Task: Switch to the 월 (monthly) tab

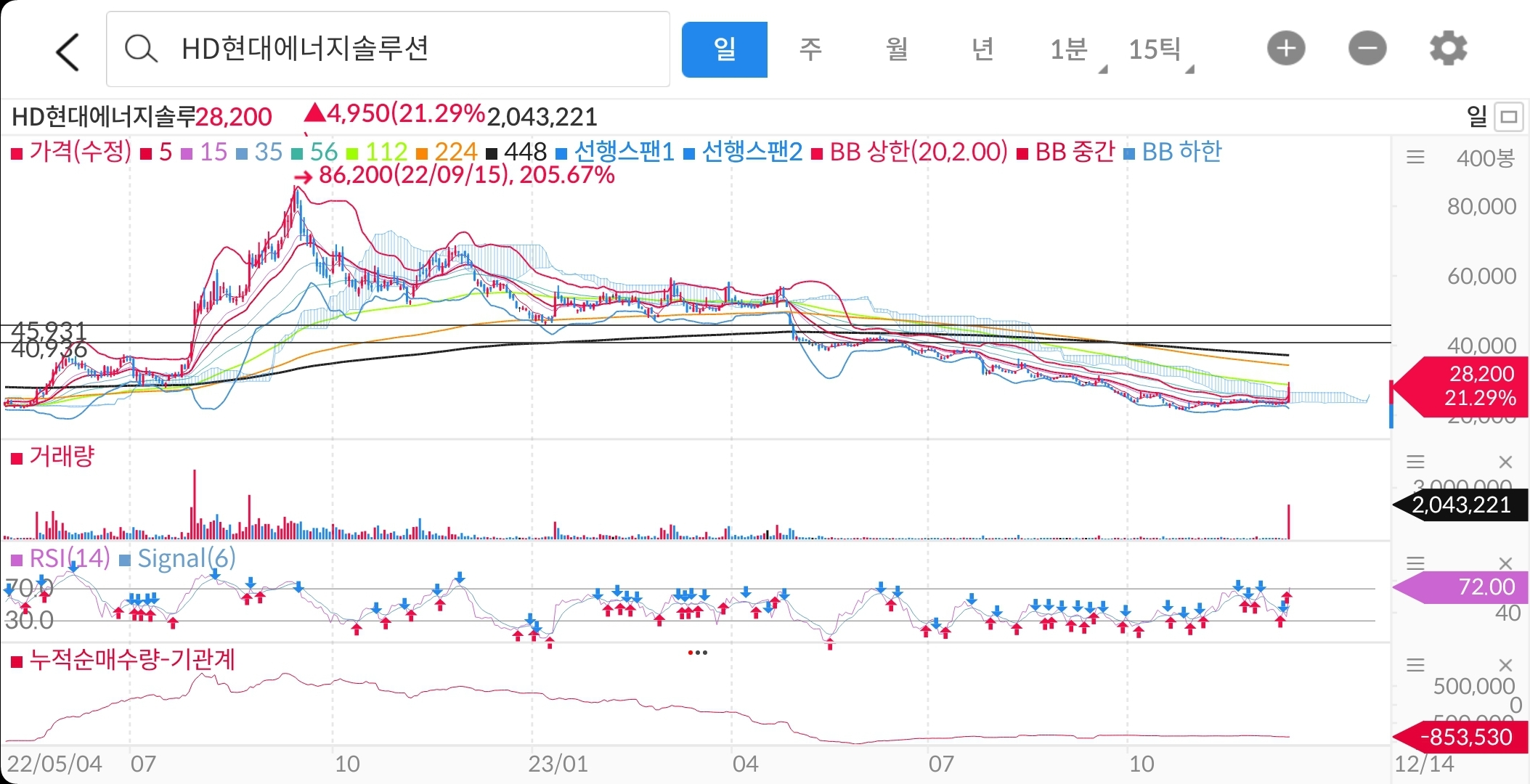Action: click(x=897, y=49)
